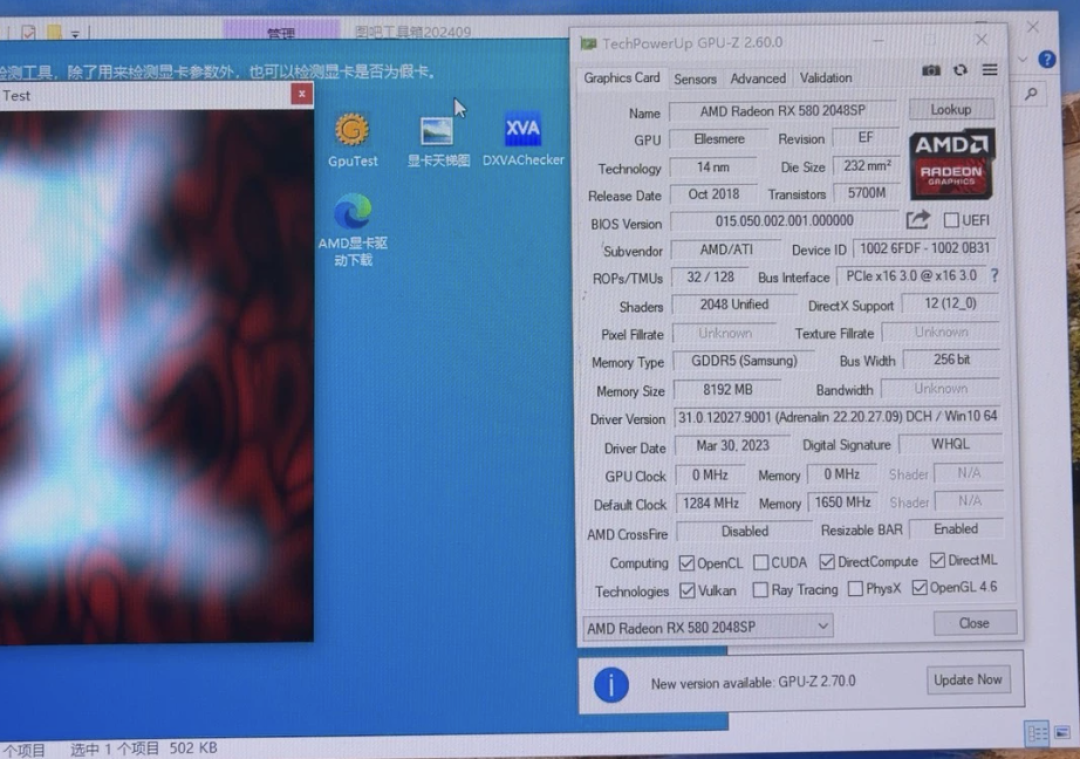Toggle the Vulkan checkbox
1080x759 pixels.
687,591
